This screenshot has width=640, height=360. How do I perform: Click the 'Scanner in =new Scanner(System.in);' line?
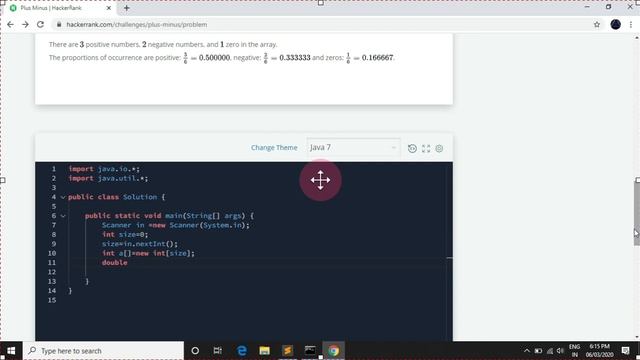click(x=176, y=225)
